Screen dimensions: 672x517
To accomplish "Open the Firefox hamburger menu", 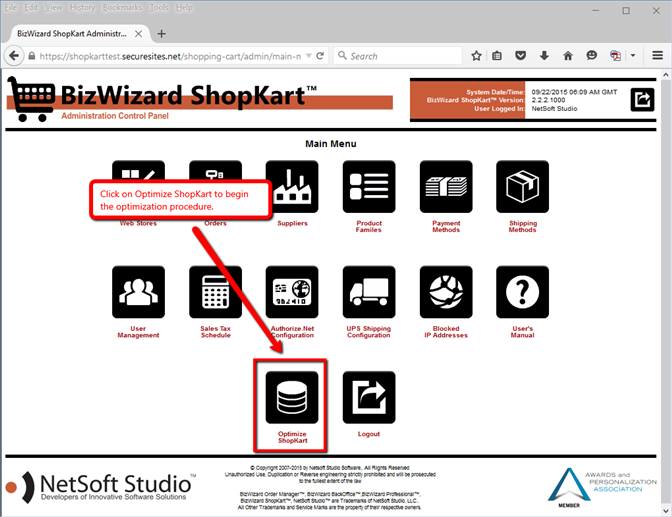I will point(658,56).
